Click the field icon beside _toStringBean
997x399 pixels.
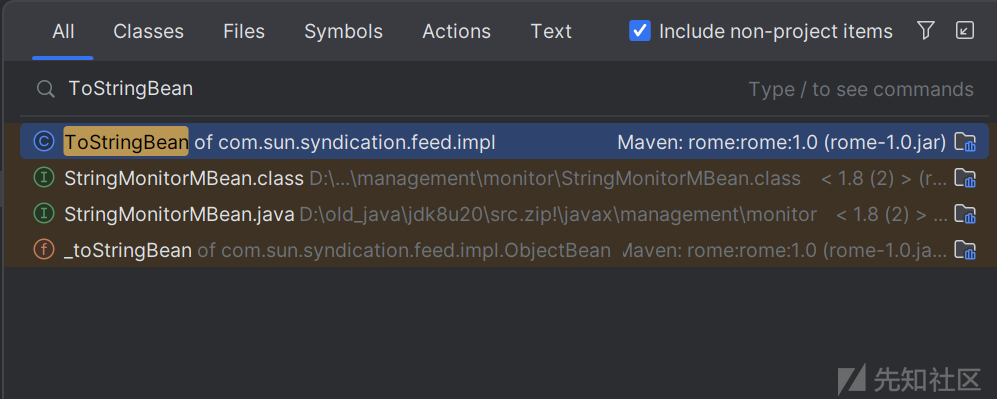(x=43, y=250)
